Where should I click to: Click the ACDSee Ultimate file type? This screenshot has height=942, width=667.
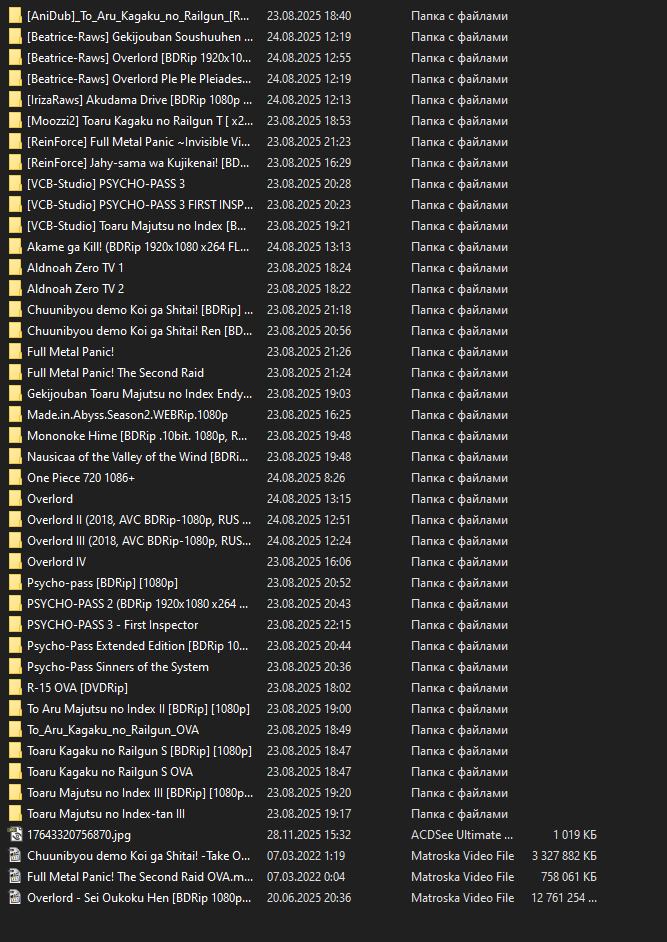462,834
